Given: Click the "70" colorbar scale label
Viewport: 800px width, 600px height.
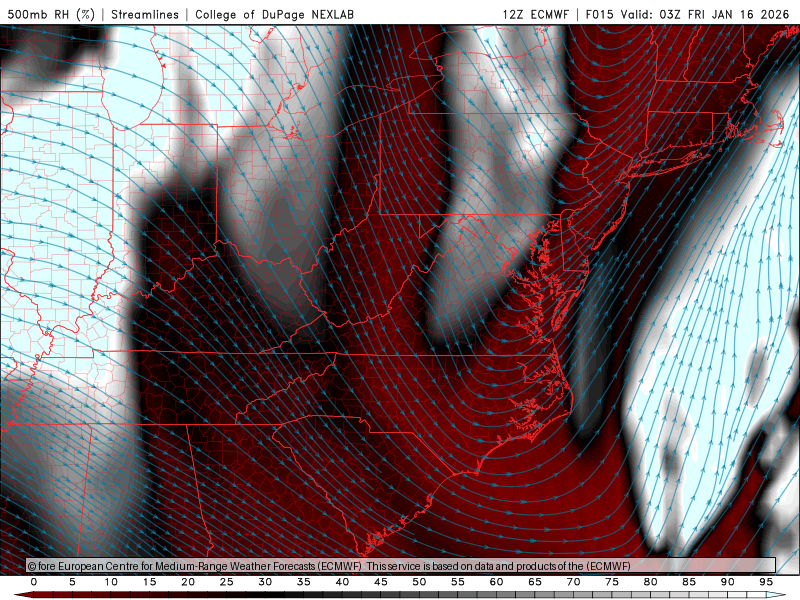Looking at the screenshot, I should point(573,582).
